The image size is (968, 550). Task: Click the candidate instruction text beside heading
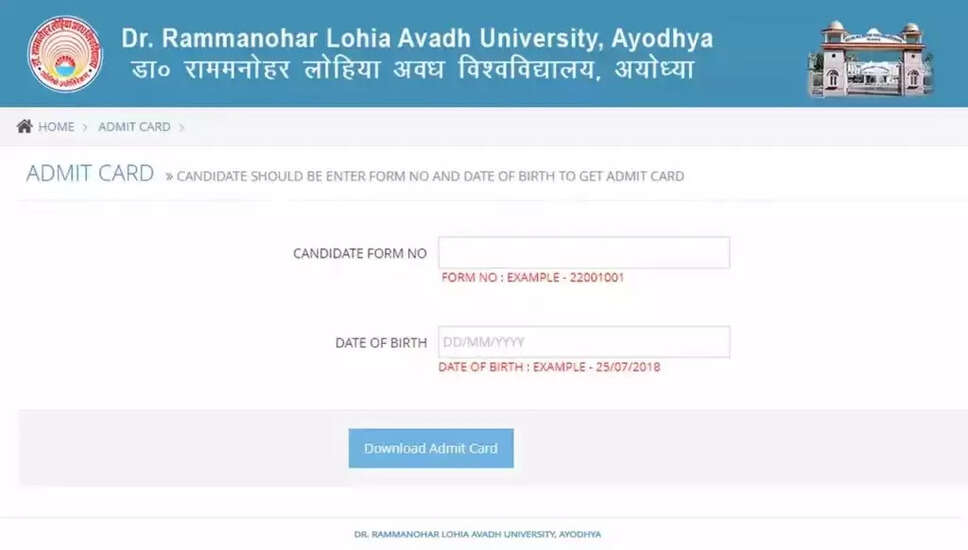point(431,177)
